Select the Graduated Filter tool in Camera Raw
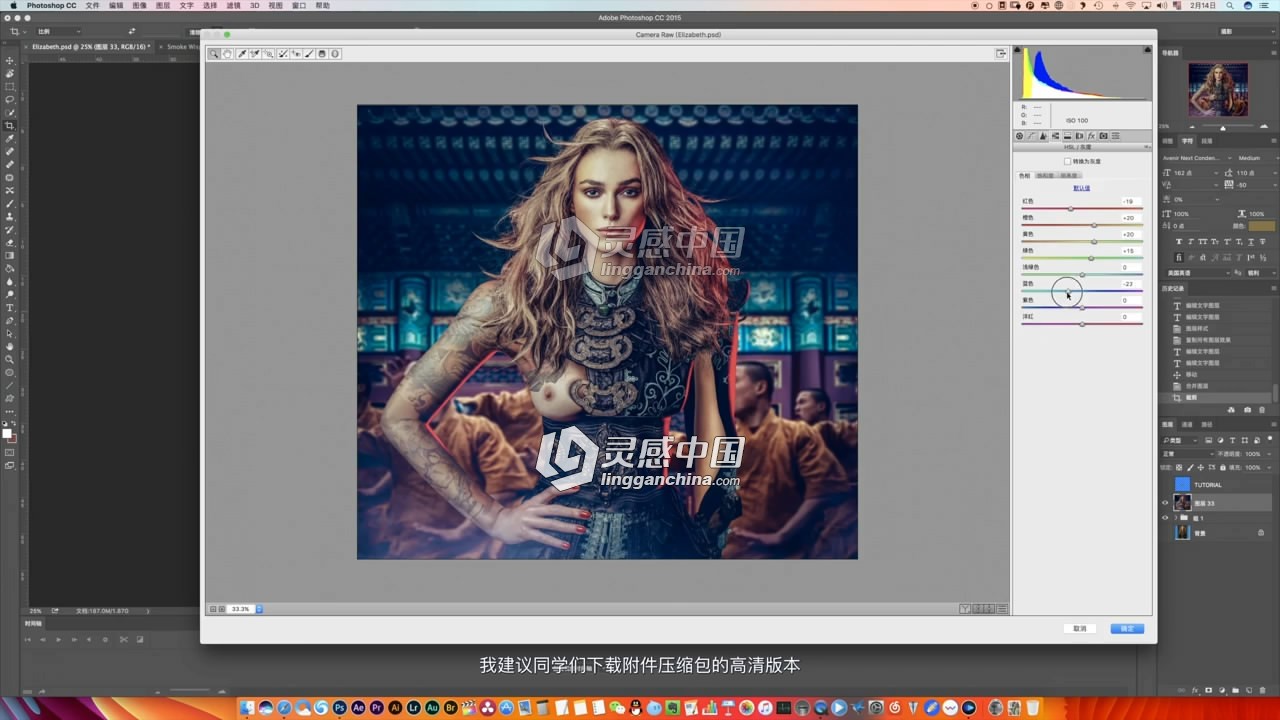Image resolution: width=1280 pixels, height=720 pixels. (x=321, y=54)
